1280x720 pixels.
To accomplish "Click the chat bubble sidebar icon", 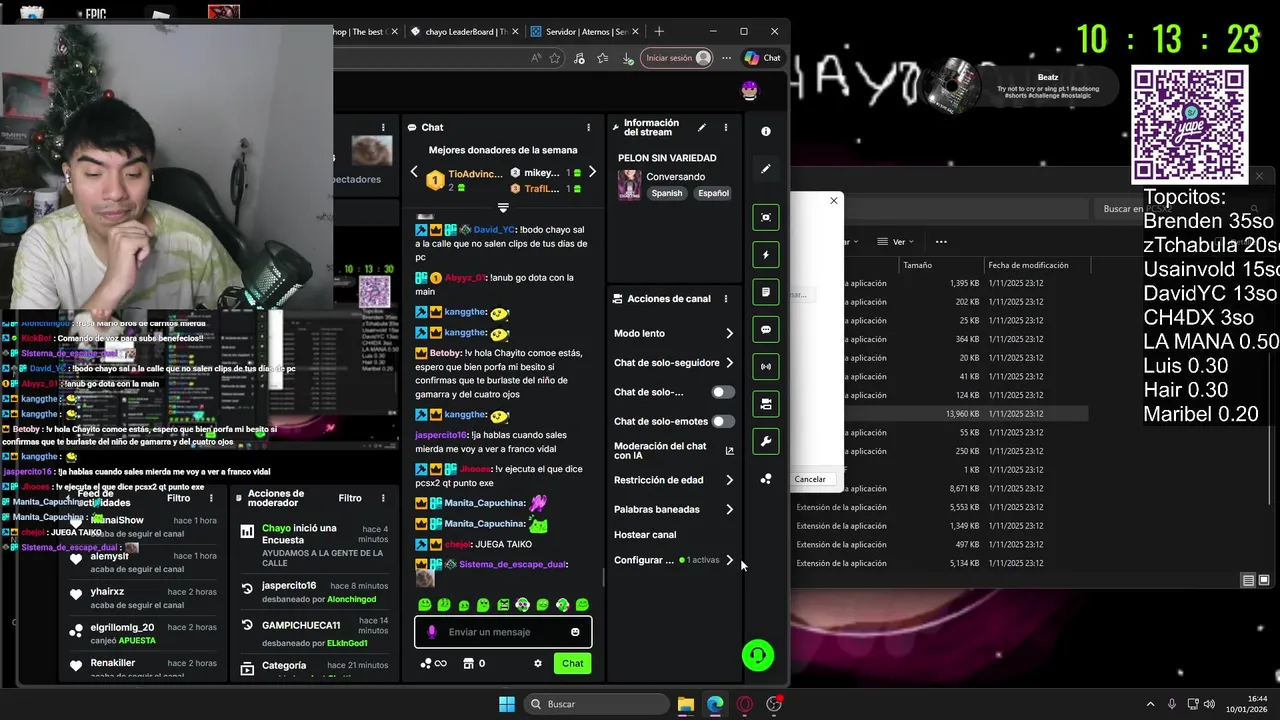I will coord(766,329).
